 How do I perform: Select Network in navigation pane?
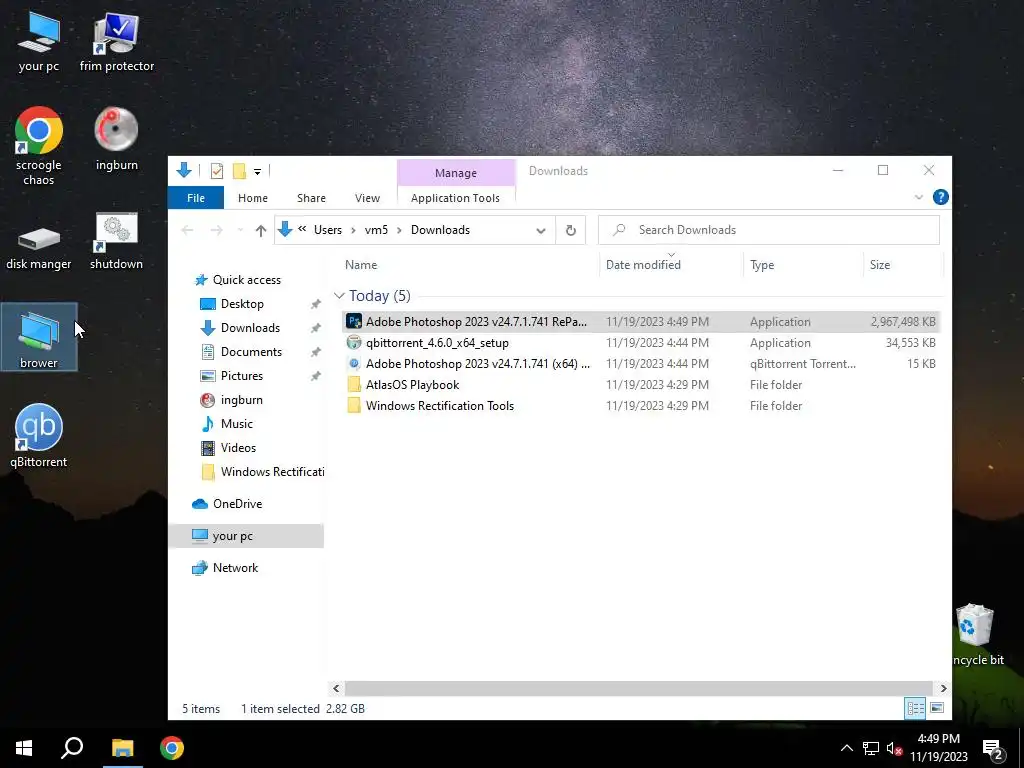[225, 568]
